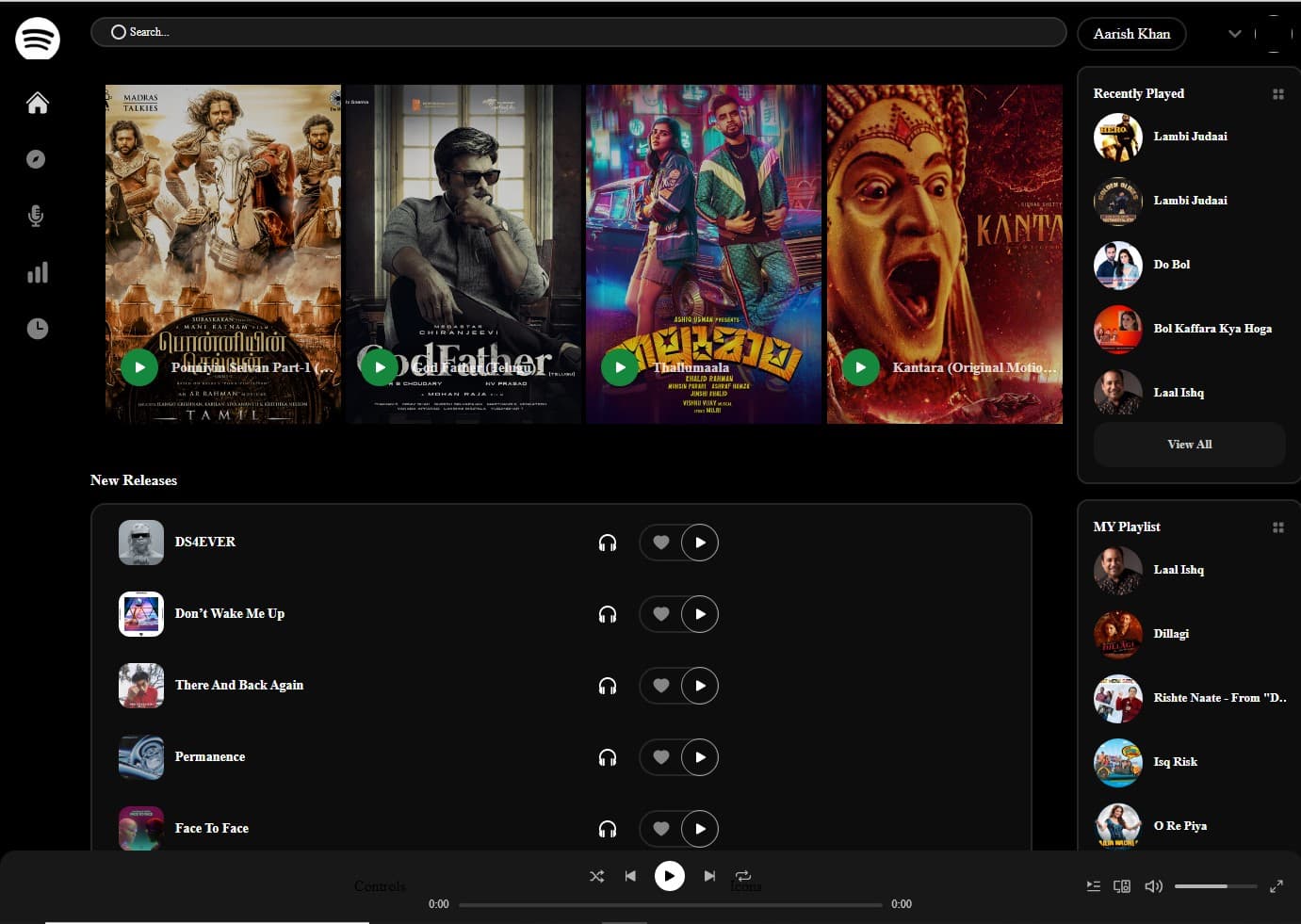
Task: Open the connect devices icon
Action: (1122, 886)
